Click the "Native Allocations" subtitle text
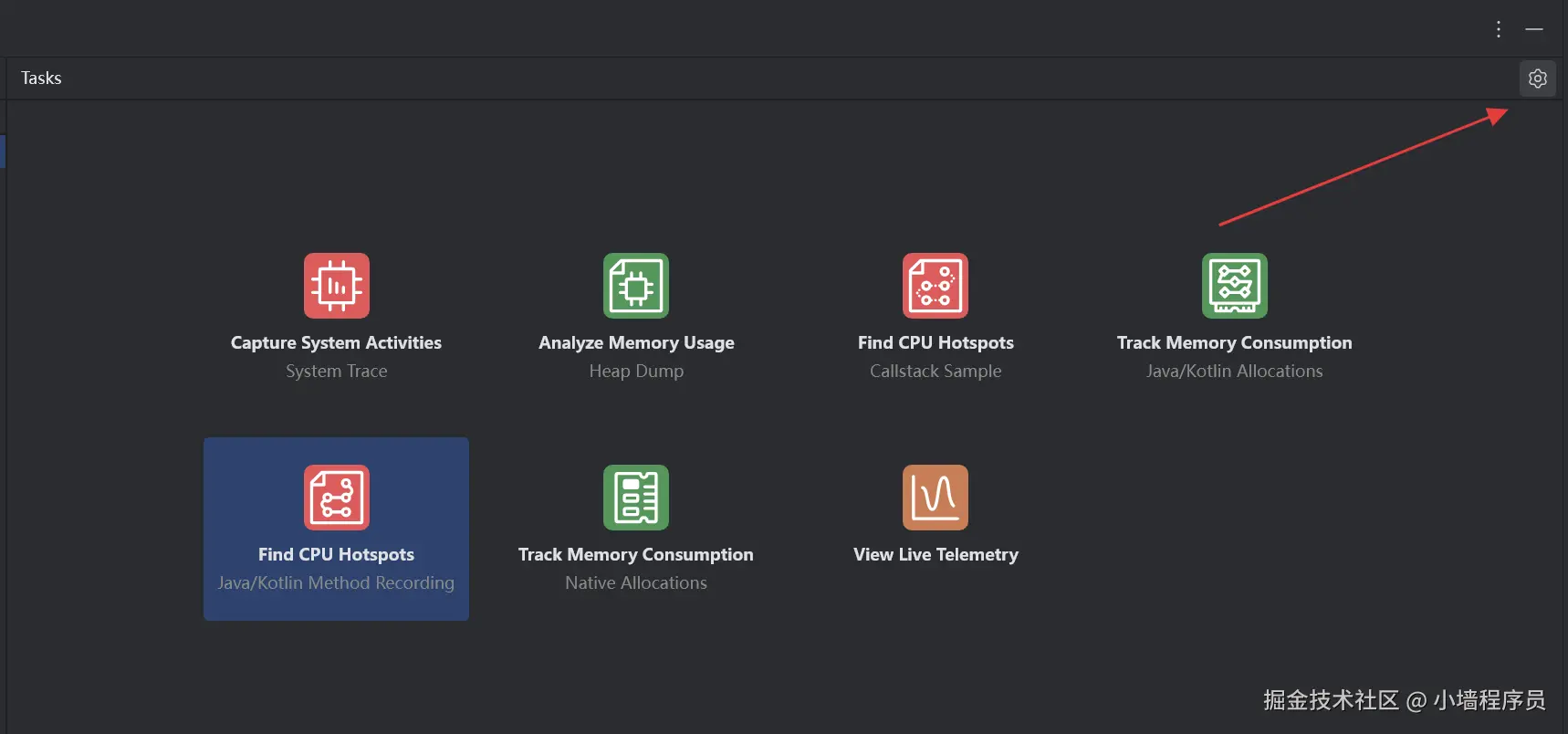Screen dimensions: 1568x734 (636, 583)
